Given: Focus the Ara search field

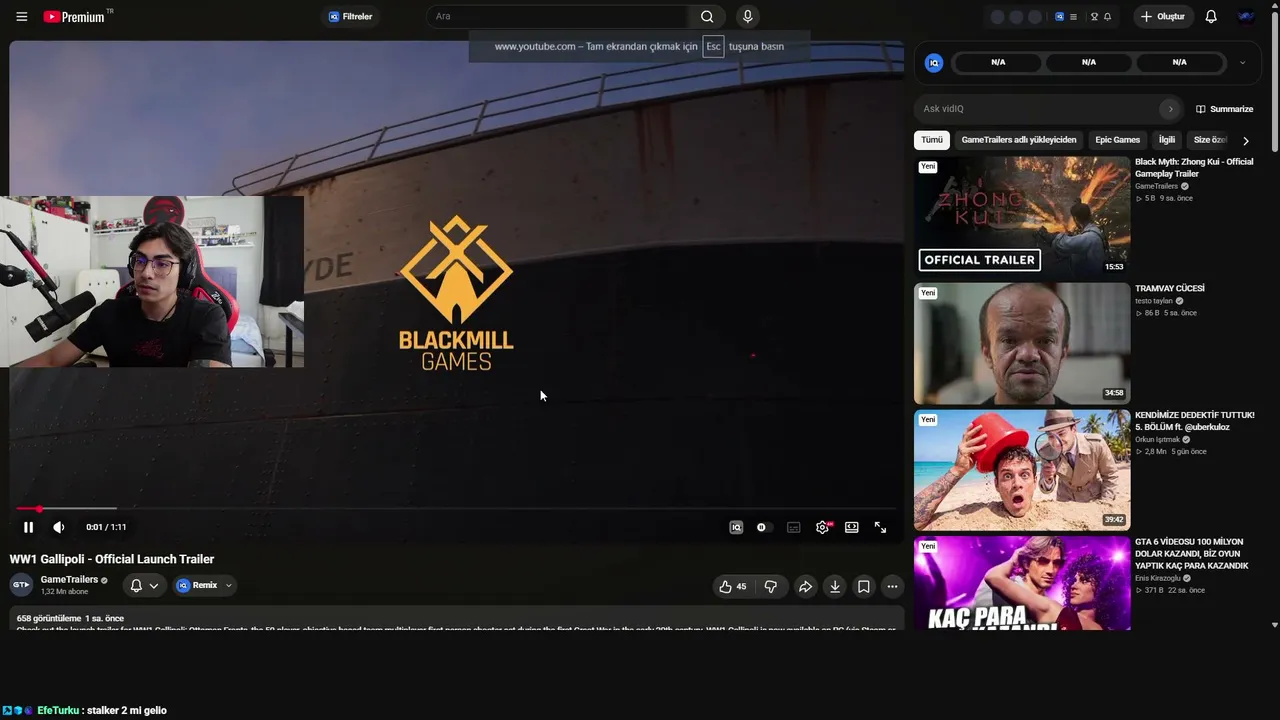Looking at the screenshot, I should pyautogui.click(x=558, y=17).
